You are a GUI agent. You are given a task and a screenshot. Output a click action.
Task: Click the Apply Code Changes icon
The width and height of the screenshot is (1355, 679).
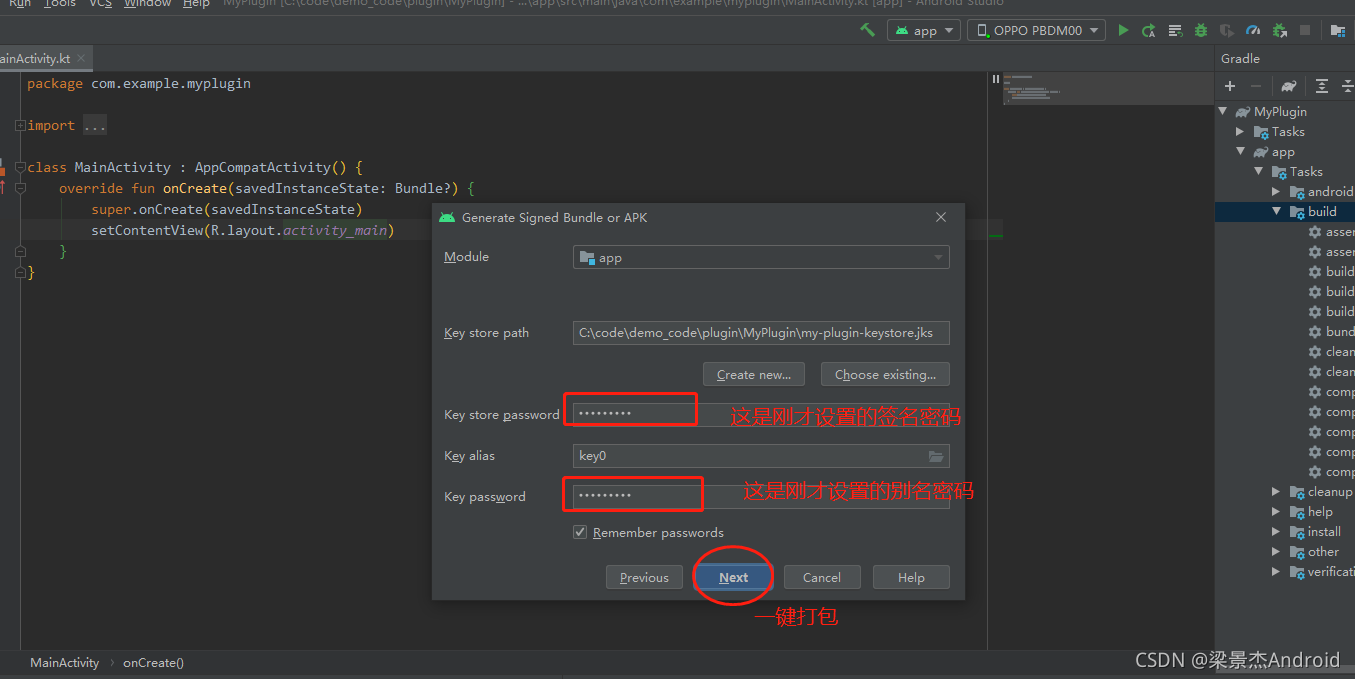point(1175,30)
